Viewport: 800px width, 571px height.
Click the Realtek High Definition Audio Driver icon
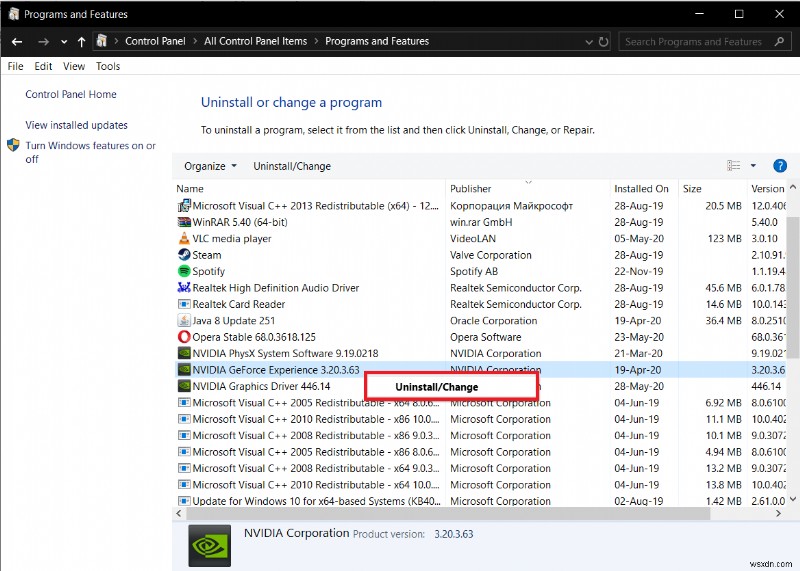tap(184, 287)
